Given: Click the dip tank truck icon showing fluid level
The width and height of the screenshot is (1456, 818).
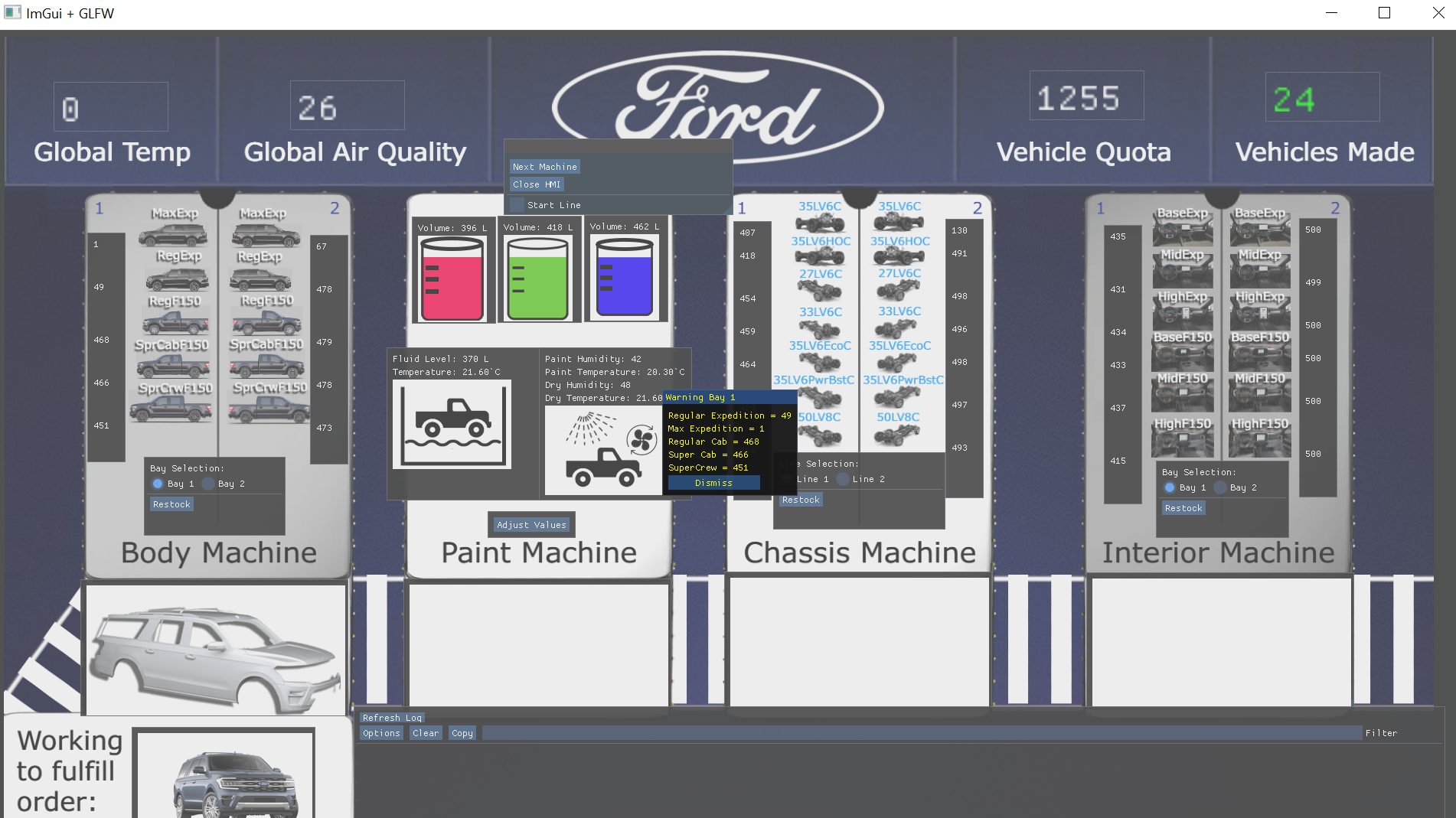Looking at the screenshot, I should point(452,425).
